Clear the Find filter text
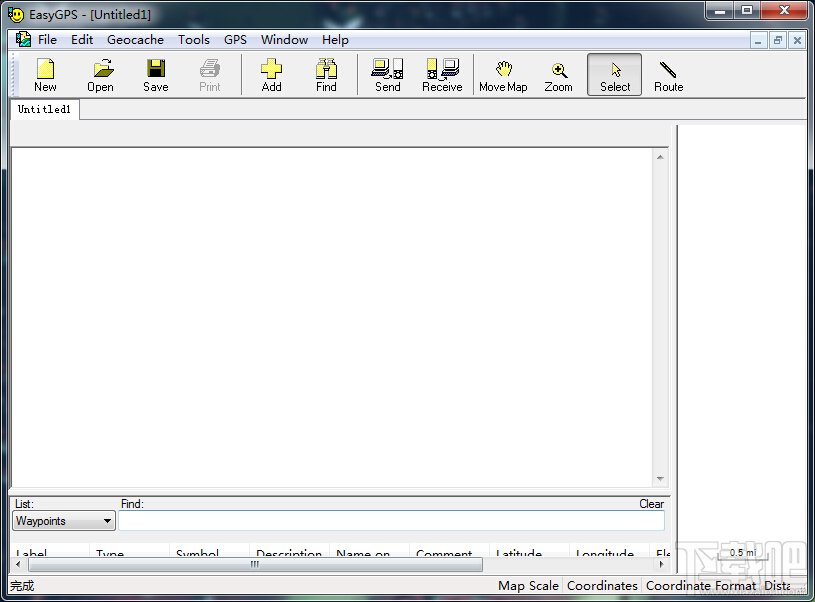815x602 pixels. coord(651,504)
